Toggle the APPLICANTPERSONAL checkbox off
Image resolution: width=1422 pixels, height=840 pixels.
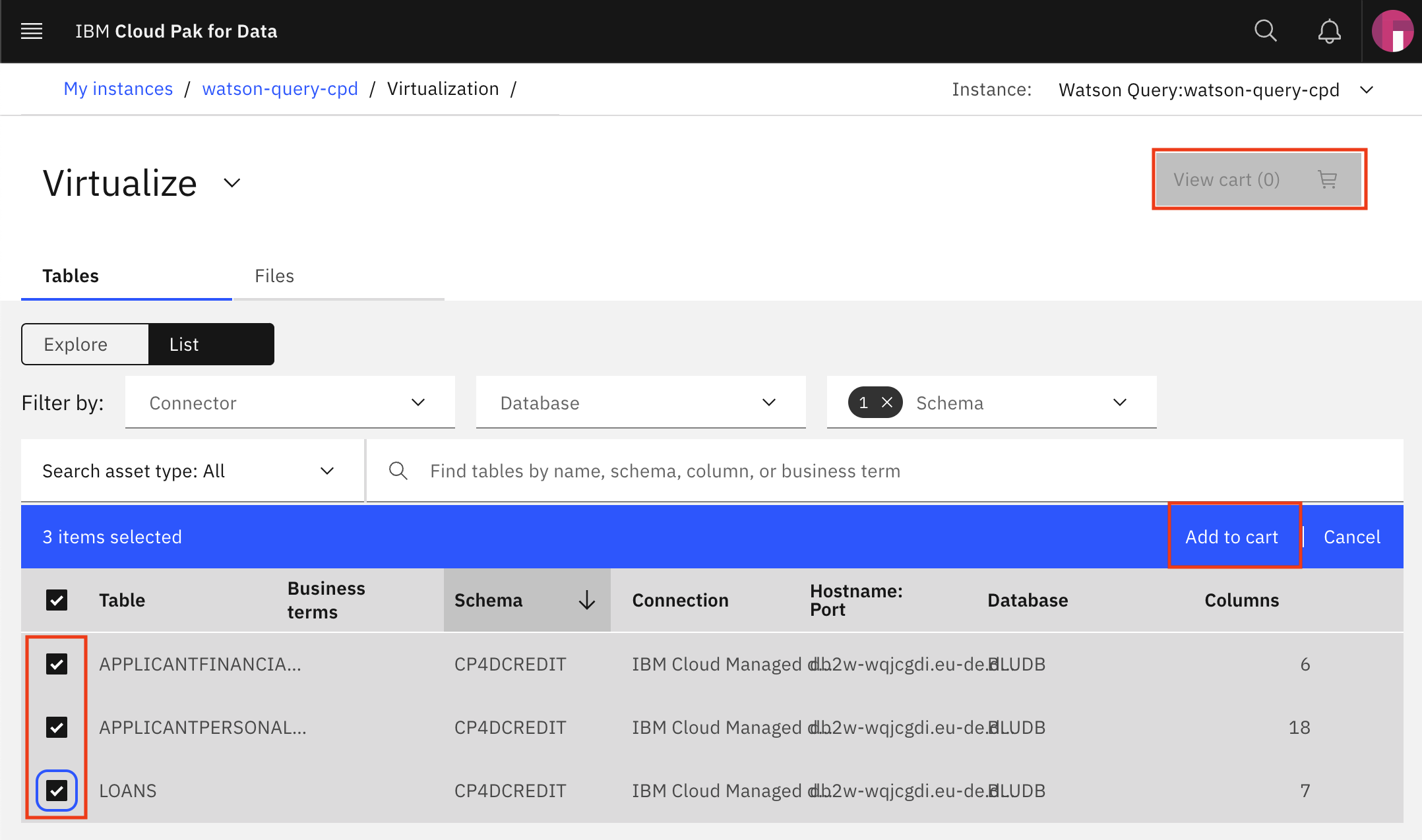tap(57, 727)
